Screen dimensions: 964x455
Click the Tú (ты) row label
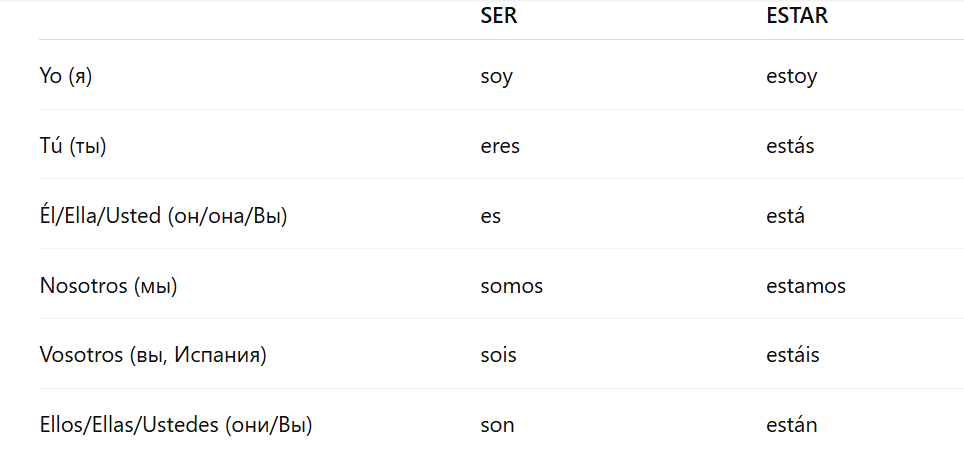click(73, 146)
